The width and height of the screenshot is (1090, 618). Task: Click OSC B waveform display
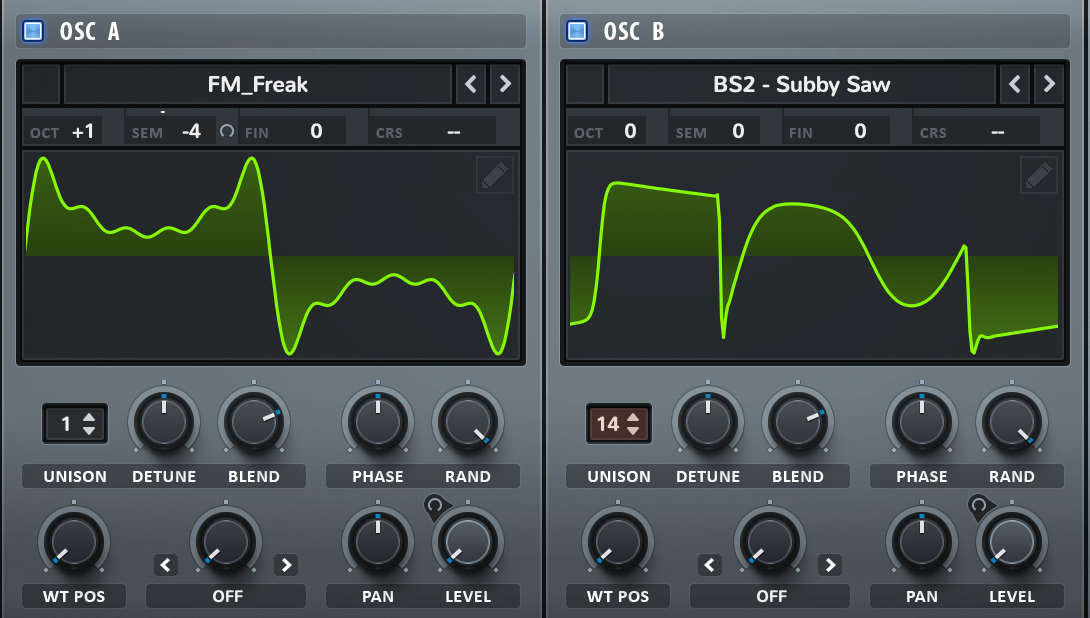814,256
